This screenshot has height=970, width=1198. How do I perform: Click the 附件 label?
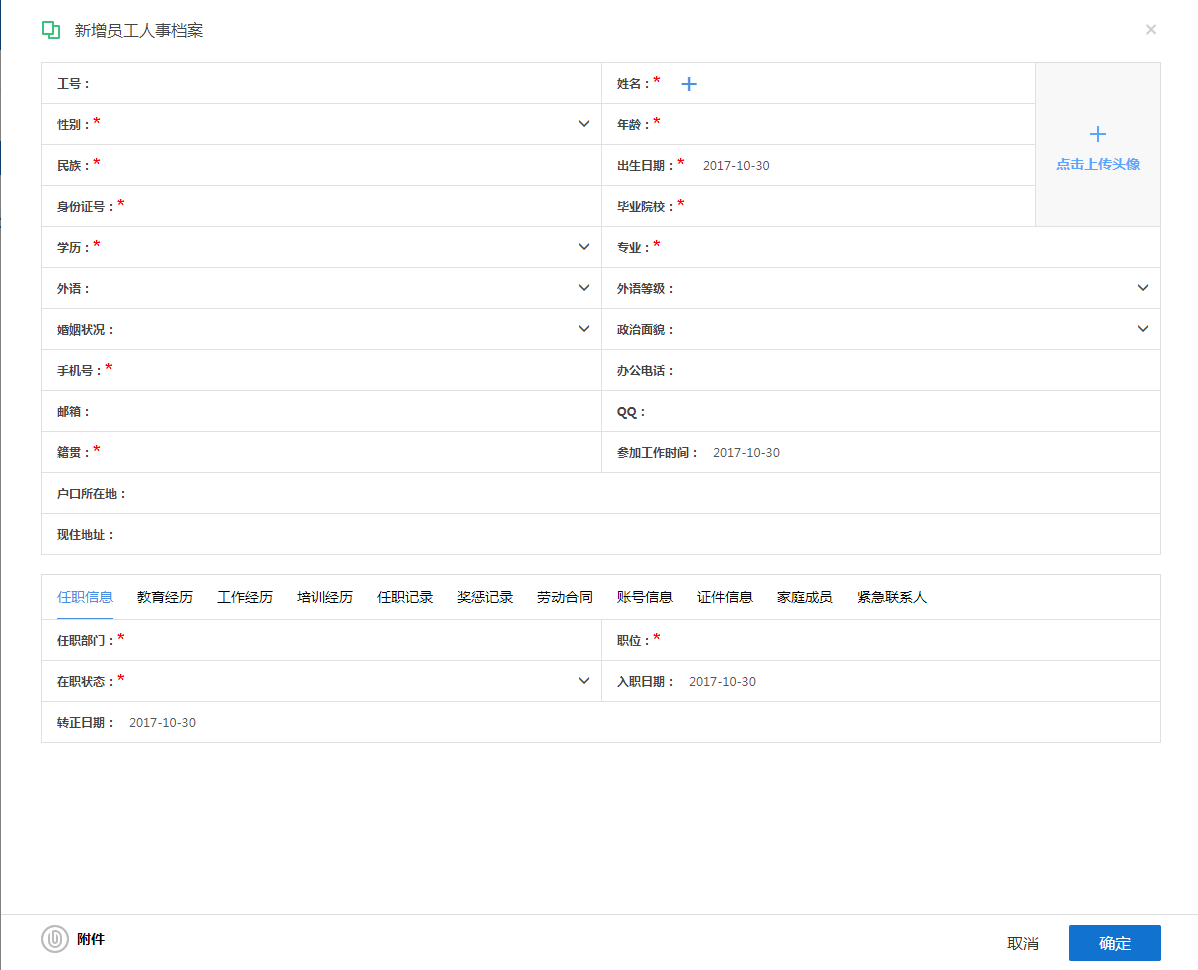click(91, 939)
